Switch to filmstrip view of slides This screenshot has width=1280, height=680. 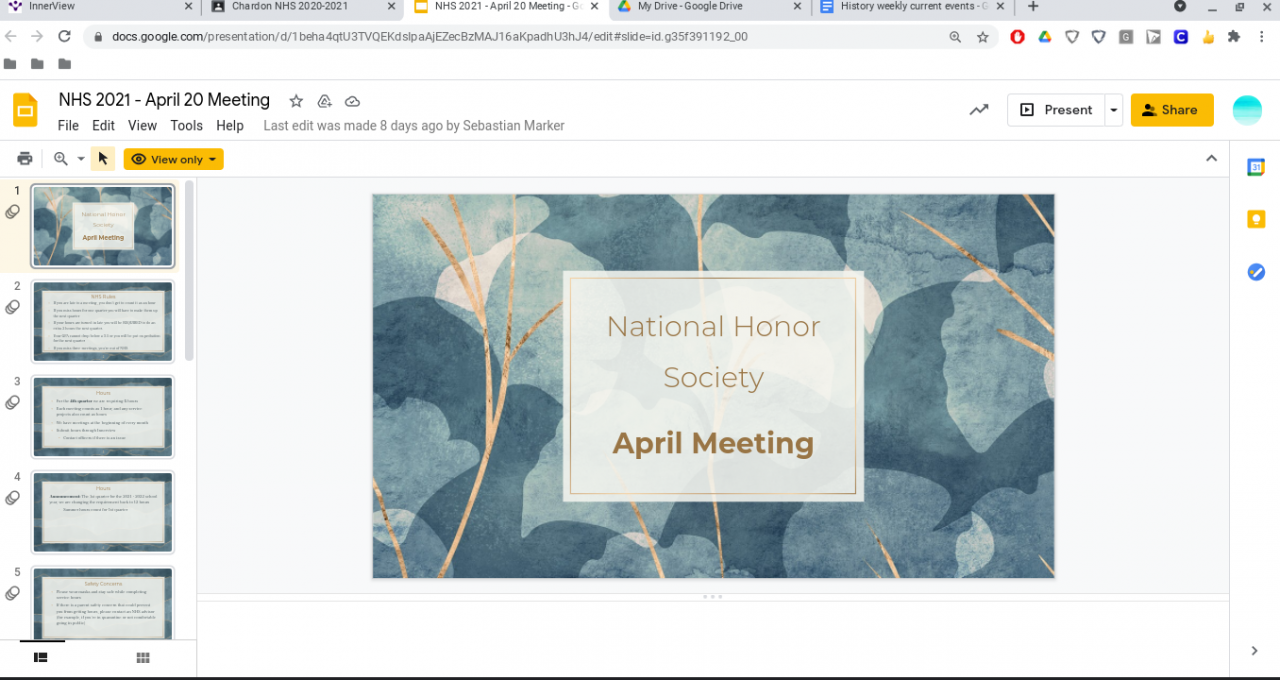coord(41,657)
